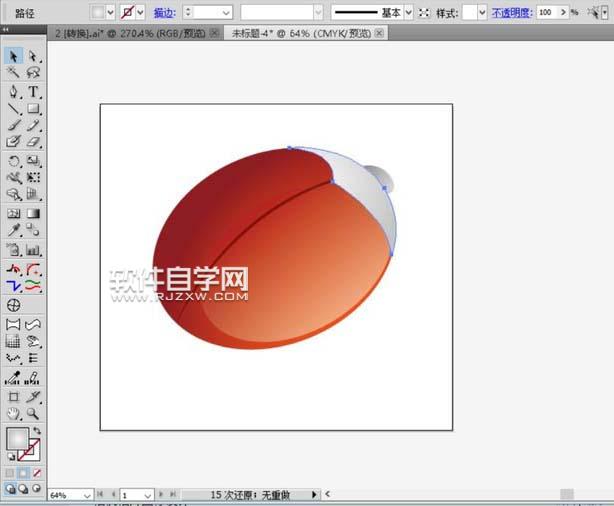The width and height of the screenshot is (614, 506).
Task: Open the artboard number dropdown
Action: (147, 495)
